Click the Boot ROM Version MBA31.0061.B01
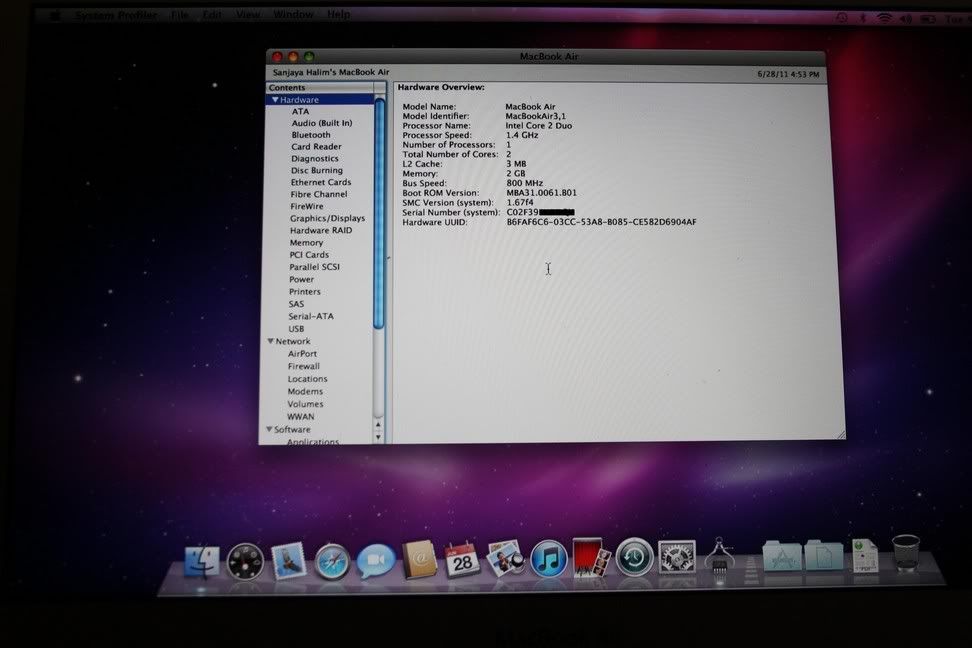The image size is (972, 648). coord(541,193)
